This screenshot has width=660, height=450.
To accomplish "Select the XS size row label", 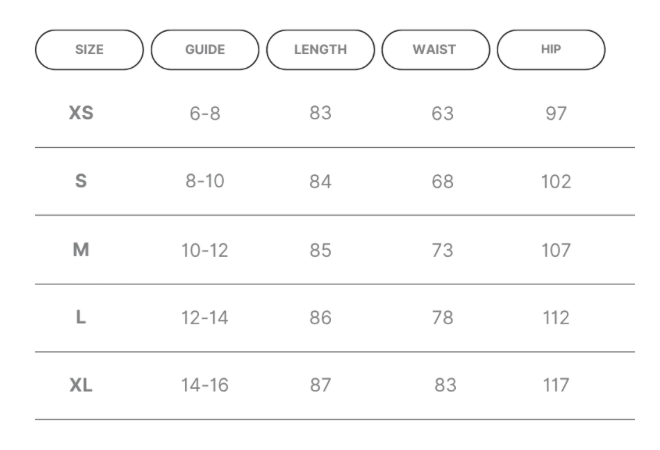I will 81,113.
